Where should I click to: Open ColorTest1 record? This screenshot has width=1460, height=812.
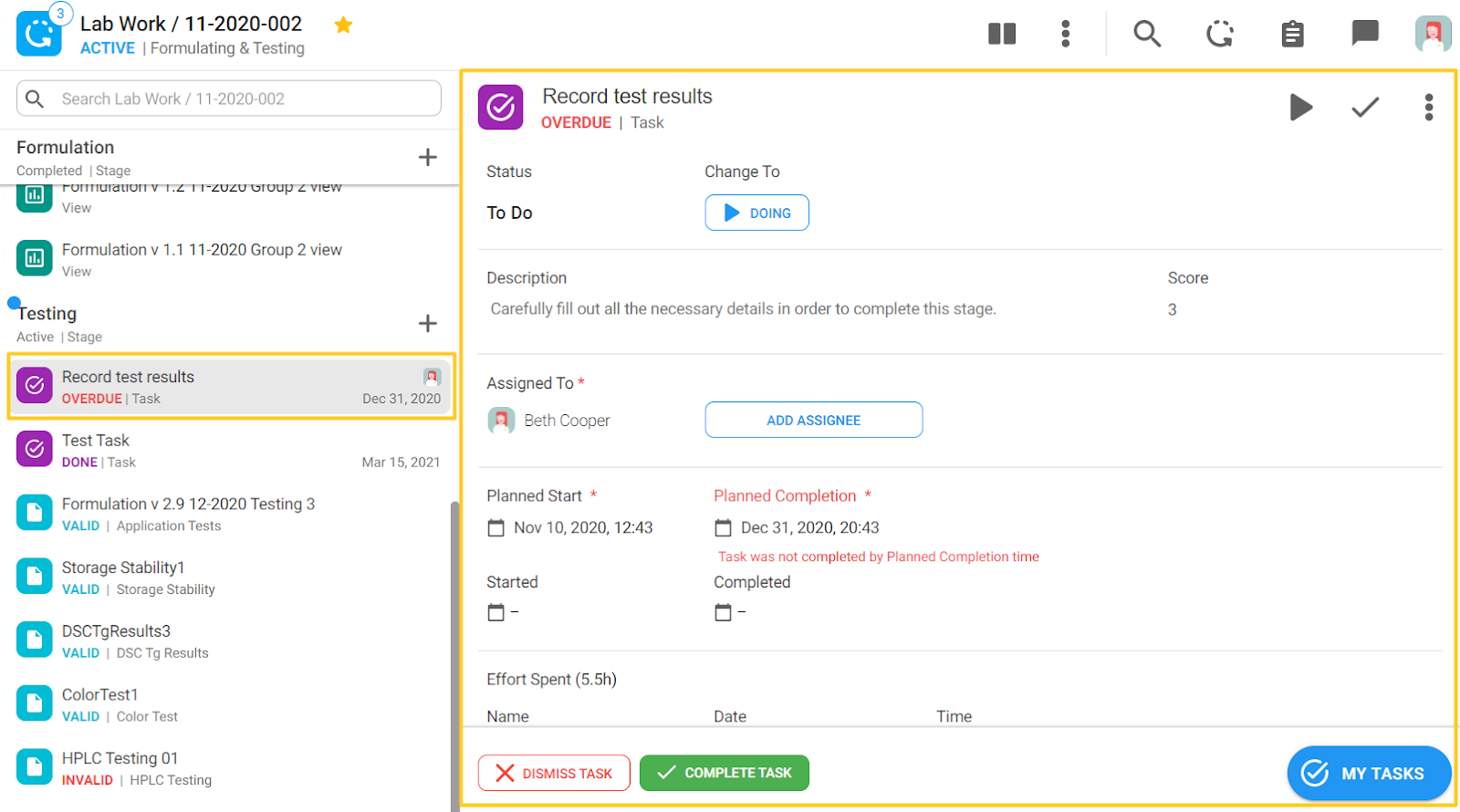[229, 704]
